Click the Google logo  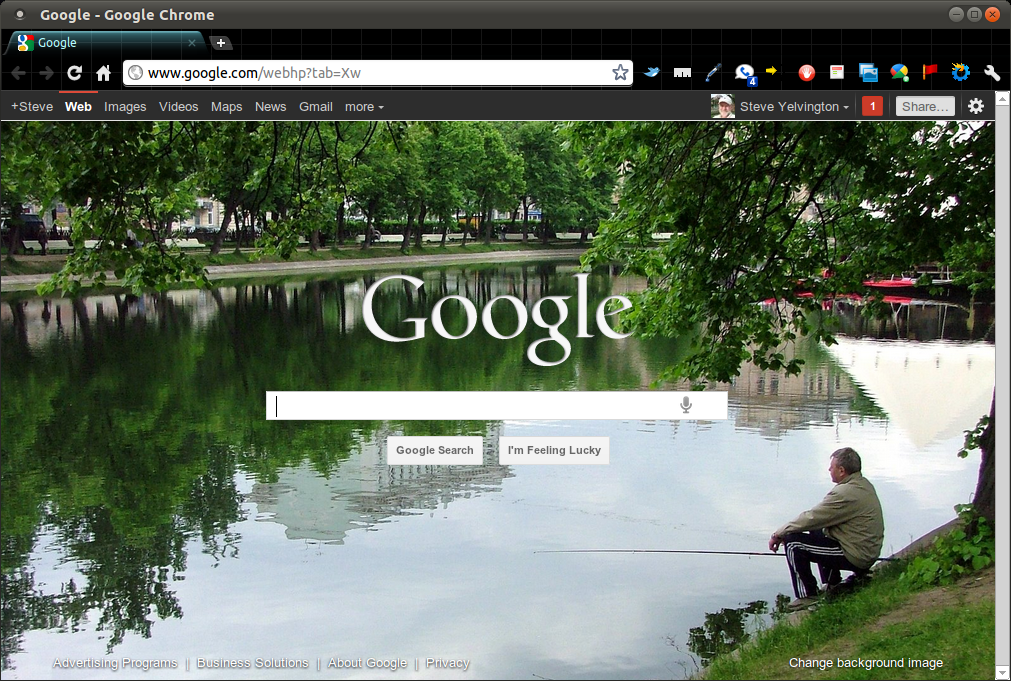[x=496, y=319]
